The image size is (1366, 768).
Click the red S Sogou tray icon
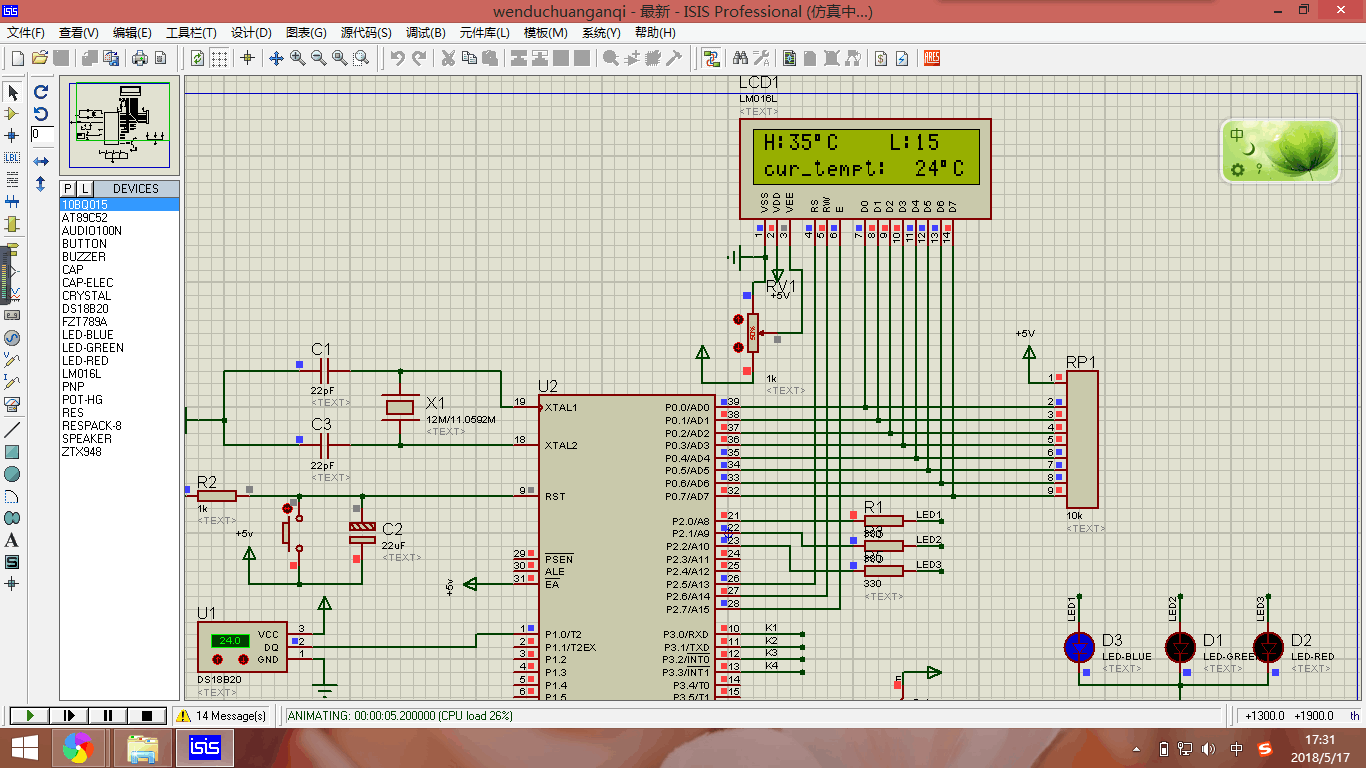pos(1263,749)
